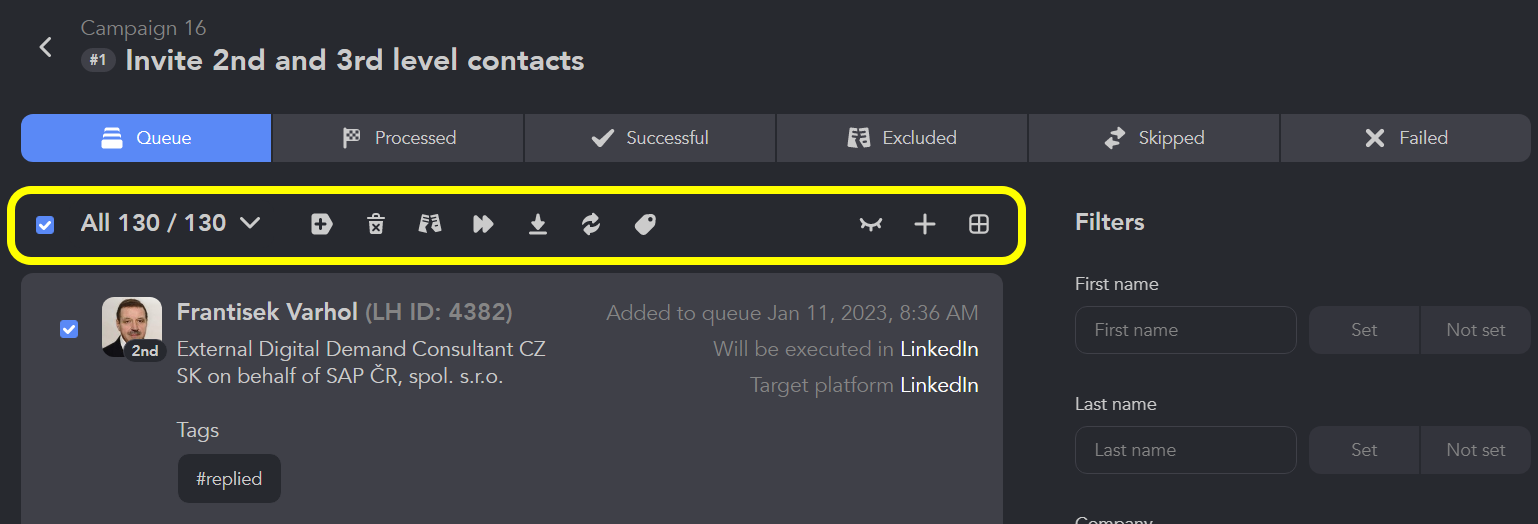1538x524 pixels.
Task: Open the Excluded tab
Action: coord(901,138)
